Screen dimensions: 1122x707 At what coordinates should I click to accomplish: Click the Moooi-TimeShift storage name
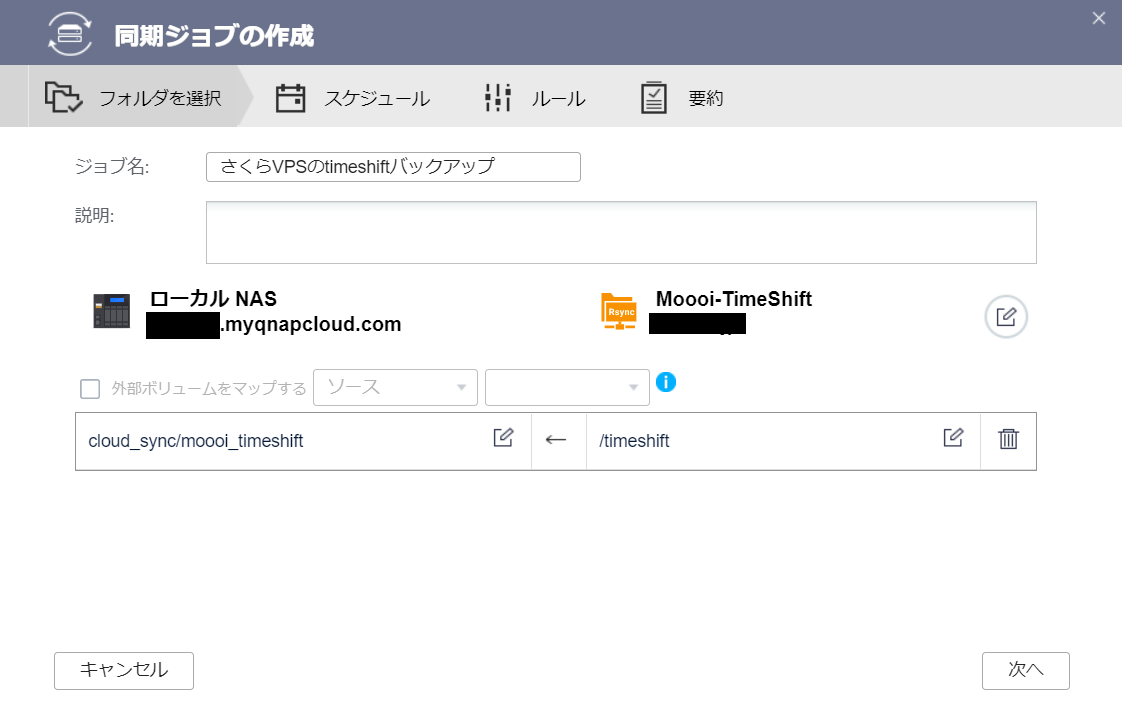coord(733,299)
